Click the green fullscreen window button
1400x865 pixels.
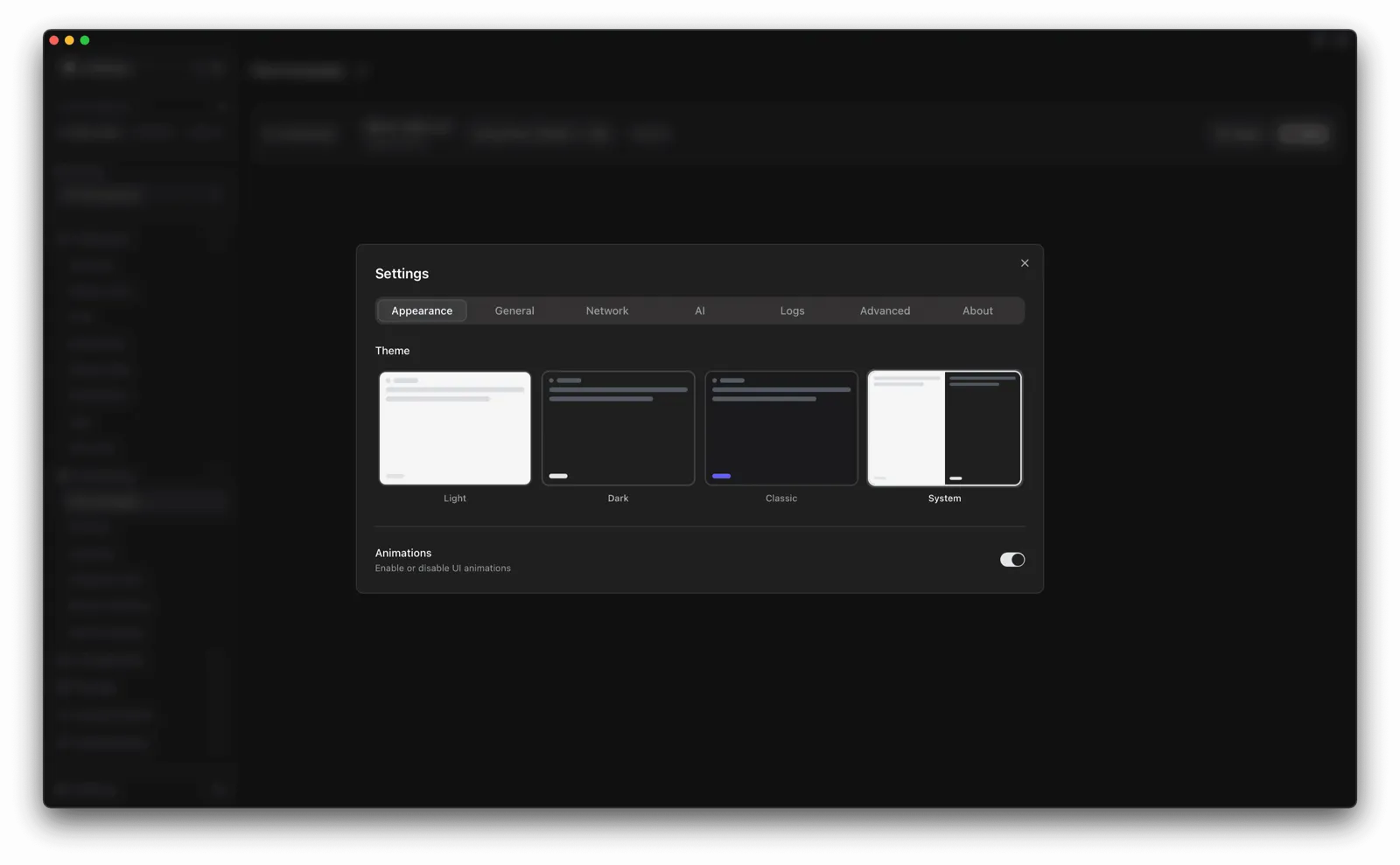[x=85, y=40]
